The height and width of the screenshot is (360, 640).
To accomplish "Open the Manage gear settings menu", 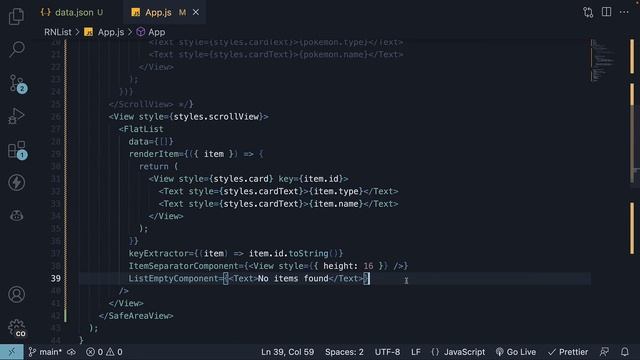I will click(17, 328).
